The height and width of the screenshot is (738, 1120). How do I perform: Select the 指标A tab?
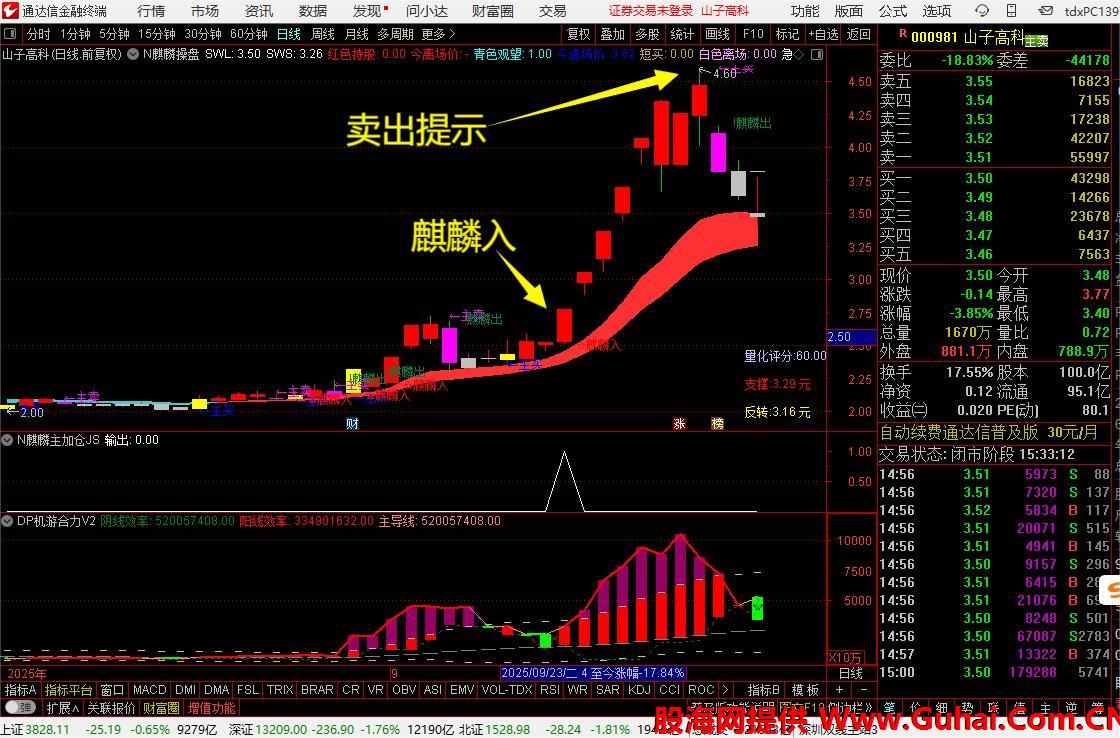pos(20,690)
